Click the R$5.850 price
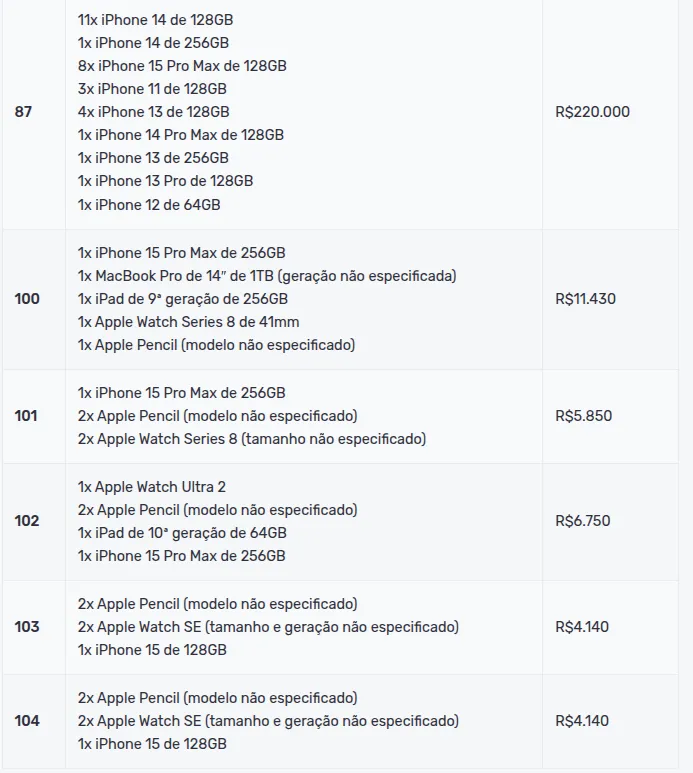Image resolution: width=693 pixels, height=773 pixels. (583, 416)
